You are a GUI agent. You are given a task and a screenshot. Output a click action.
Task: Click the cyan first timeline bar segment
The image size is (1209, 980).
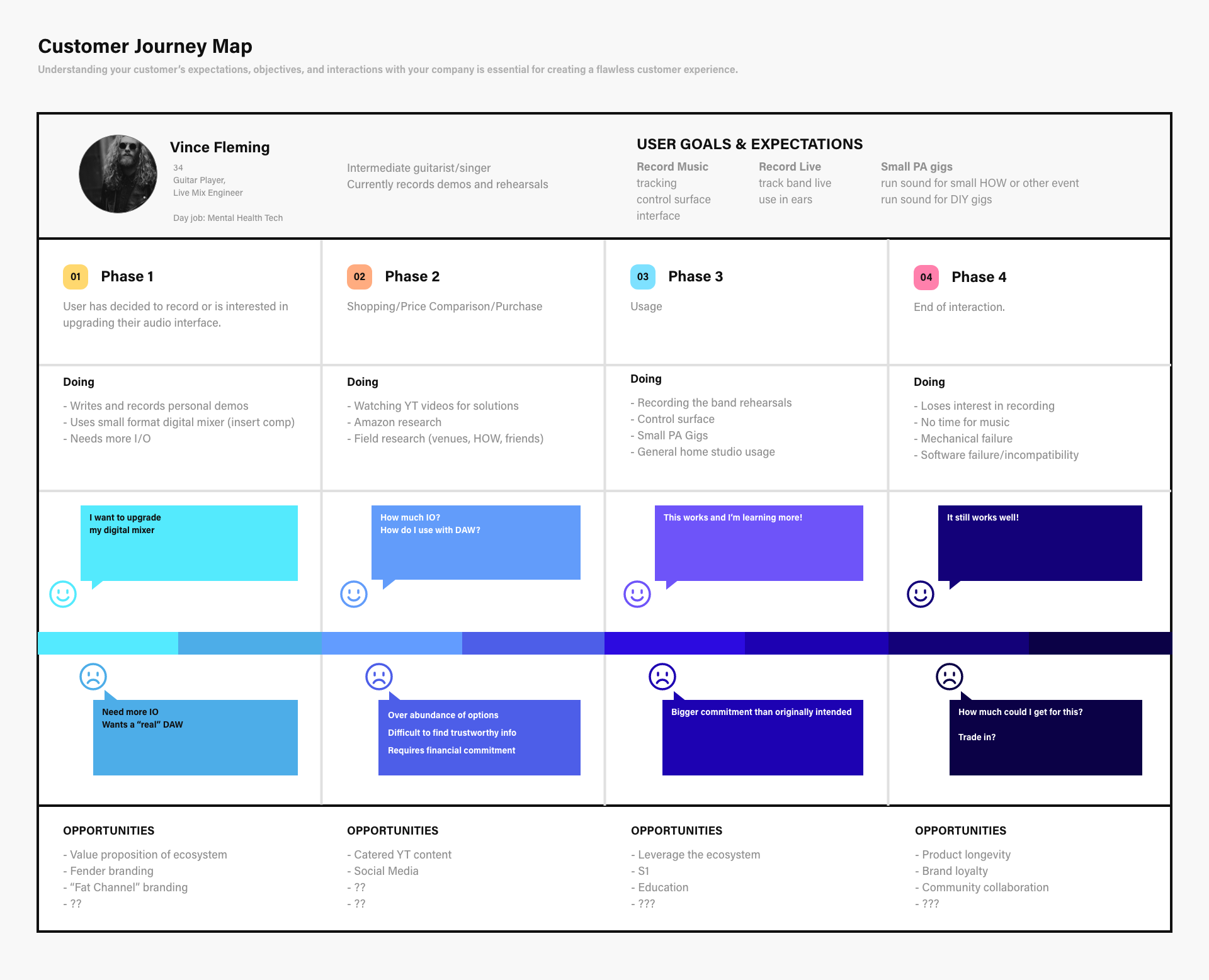click(x=108, y=643)
